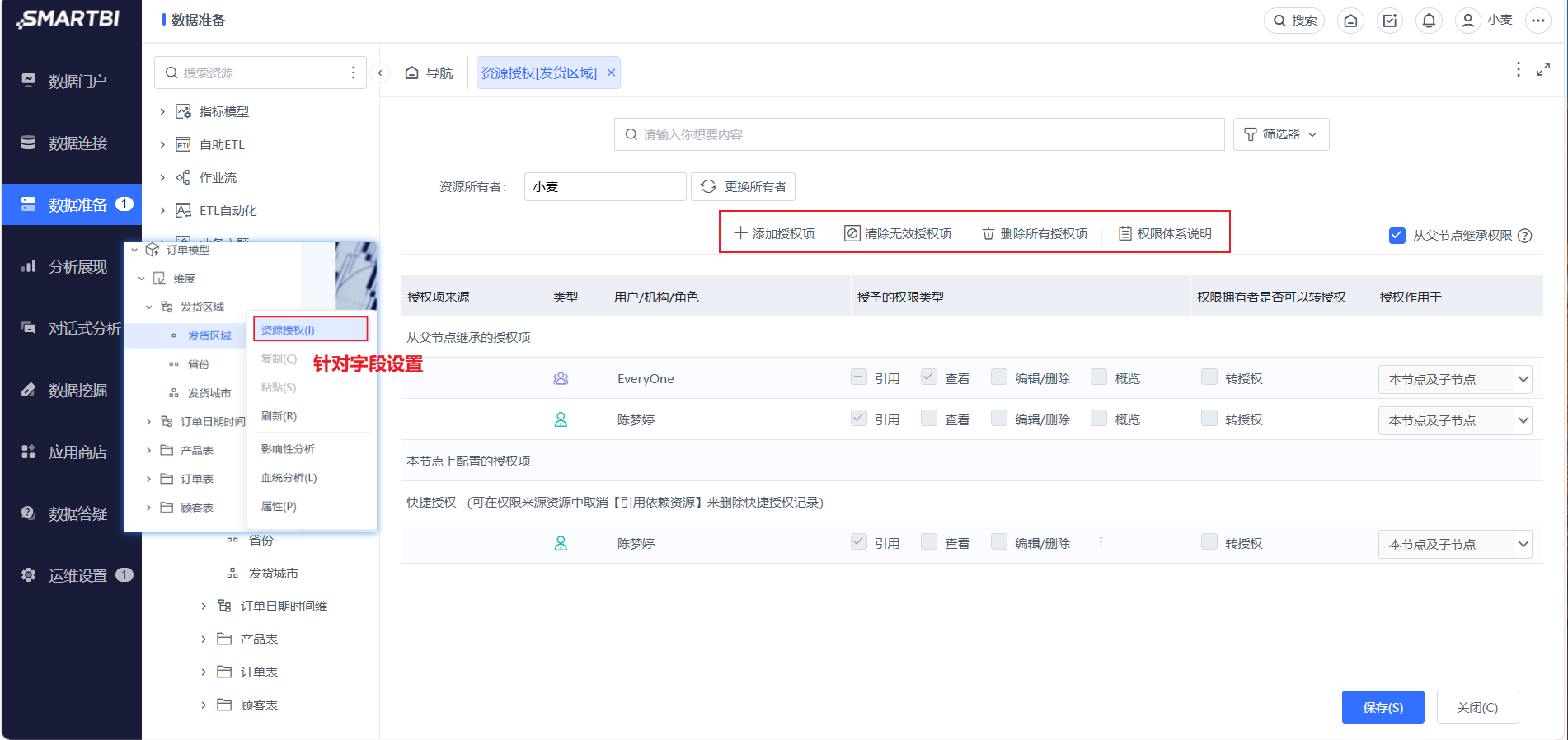Open the 数据门户 sidebar section
Image resolution: width=1568 pixels, height=740 pixels.
[72, 81]
